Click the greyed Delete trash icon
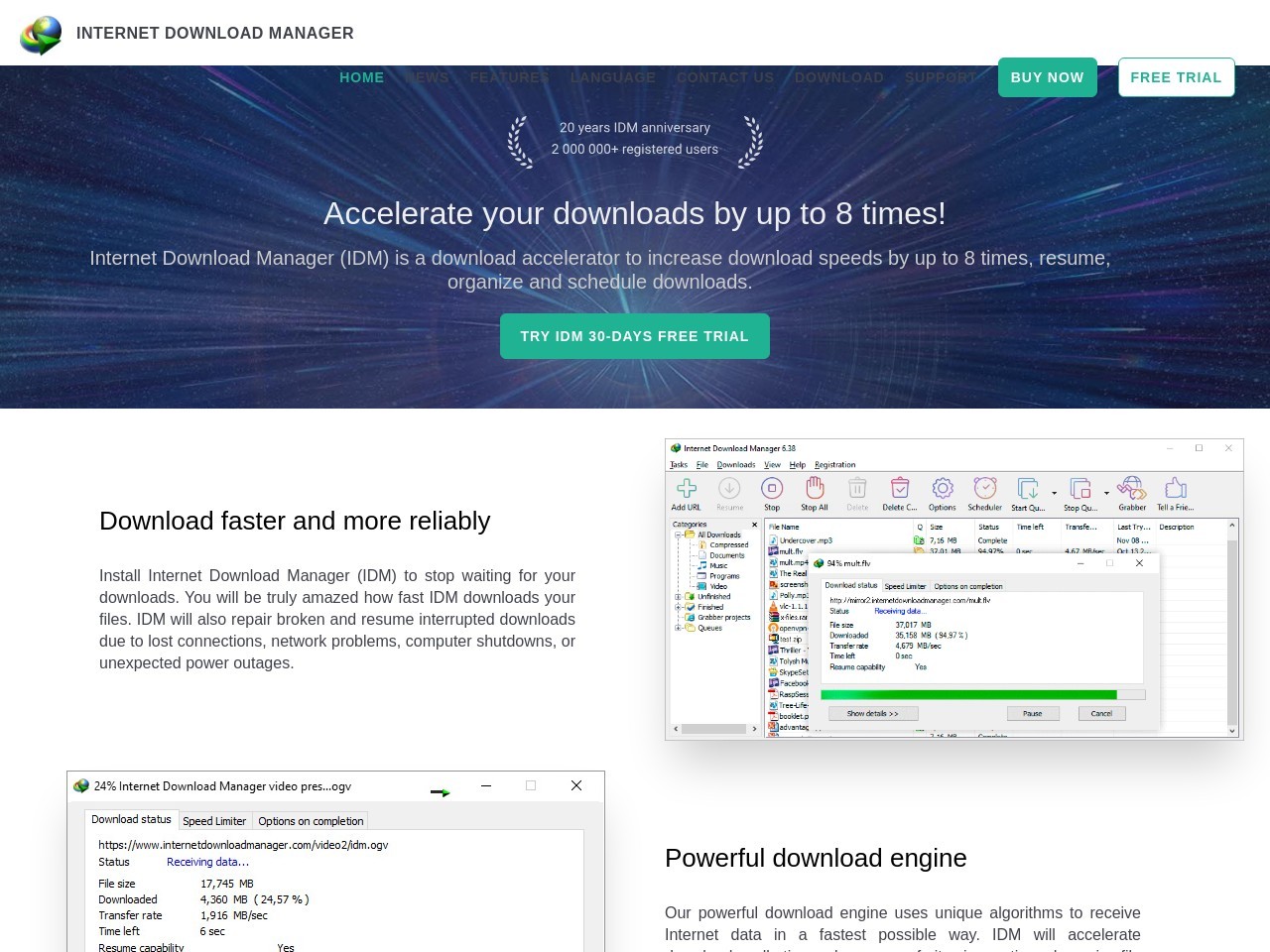1270x952 pixels. point(857,488)
